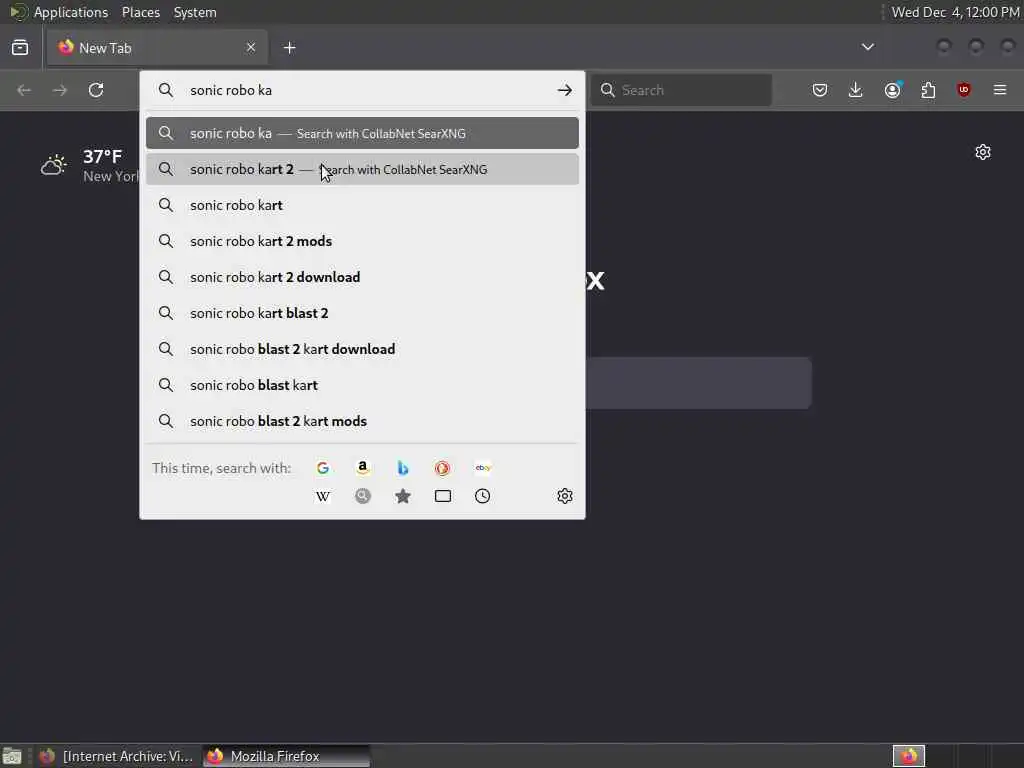1024x768 pixels.
Task: Open the Firefox hamburger menu
Action: [x=1000, y=90]
